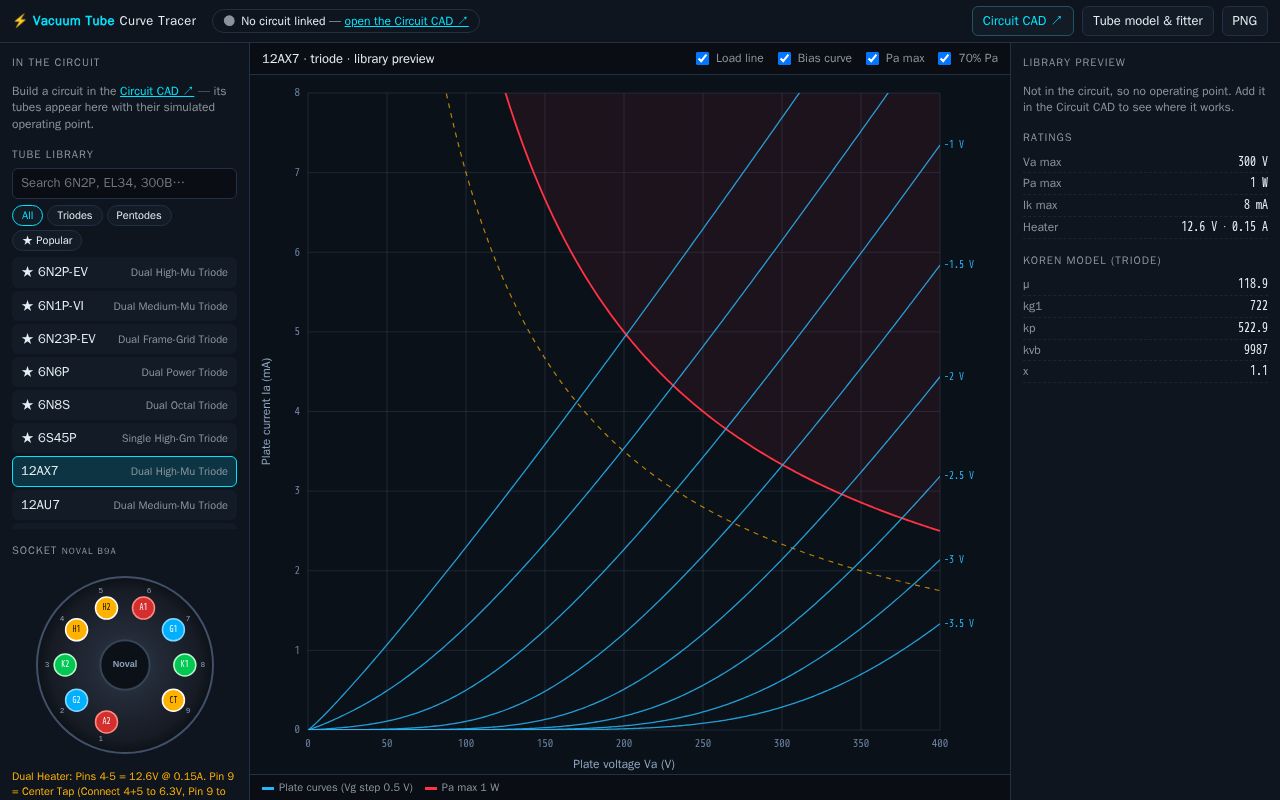The width and height of the screenshot is (1280, 800).
Task: Toggle the Load line checkbox
Action: 703,58
